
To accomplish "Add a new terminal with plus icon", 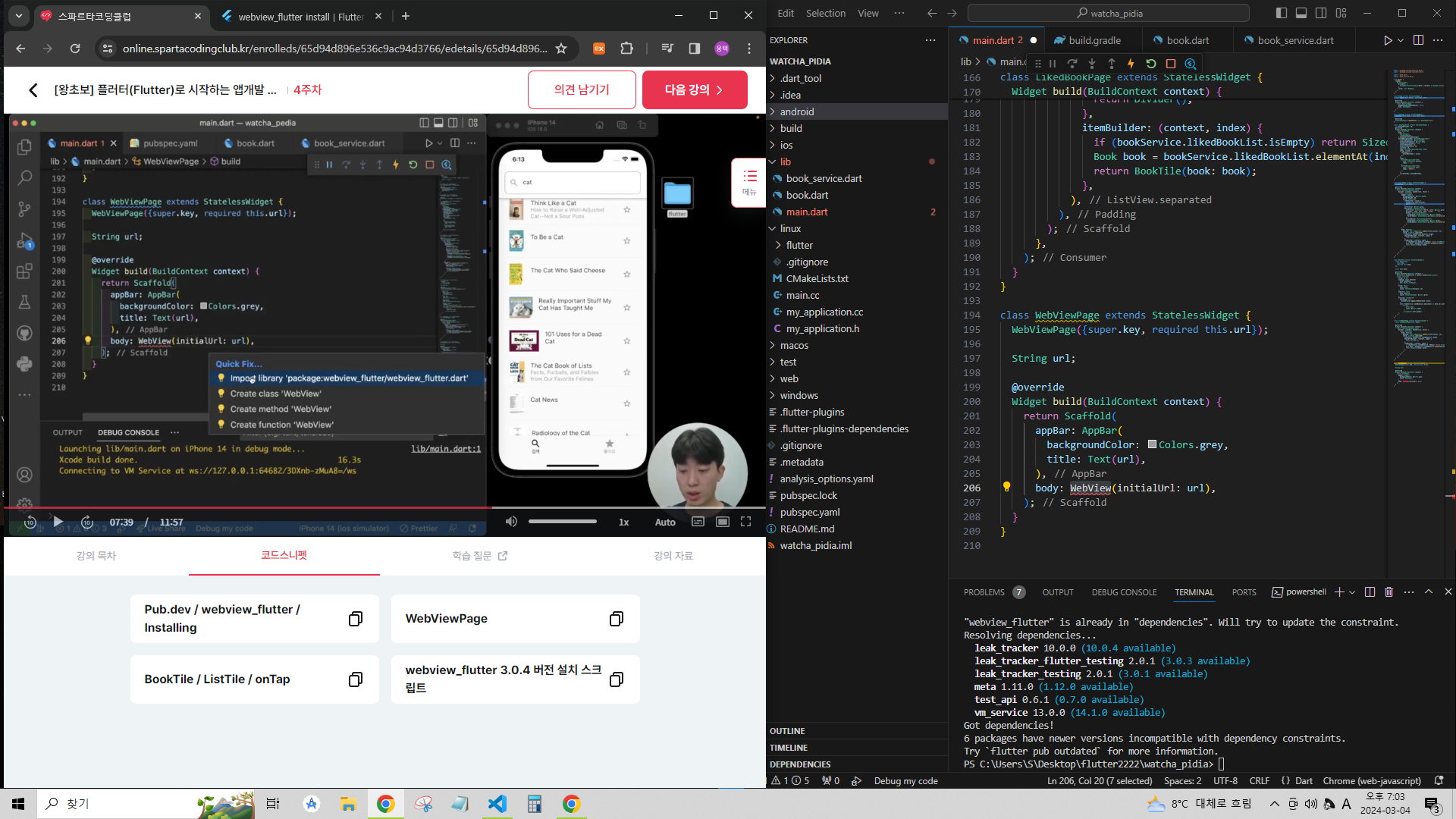I will click(x=1339, y=591).
